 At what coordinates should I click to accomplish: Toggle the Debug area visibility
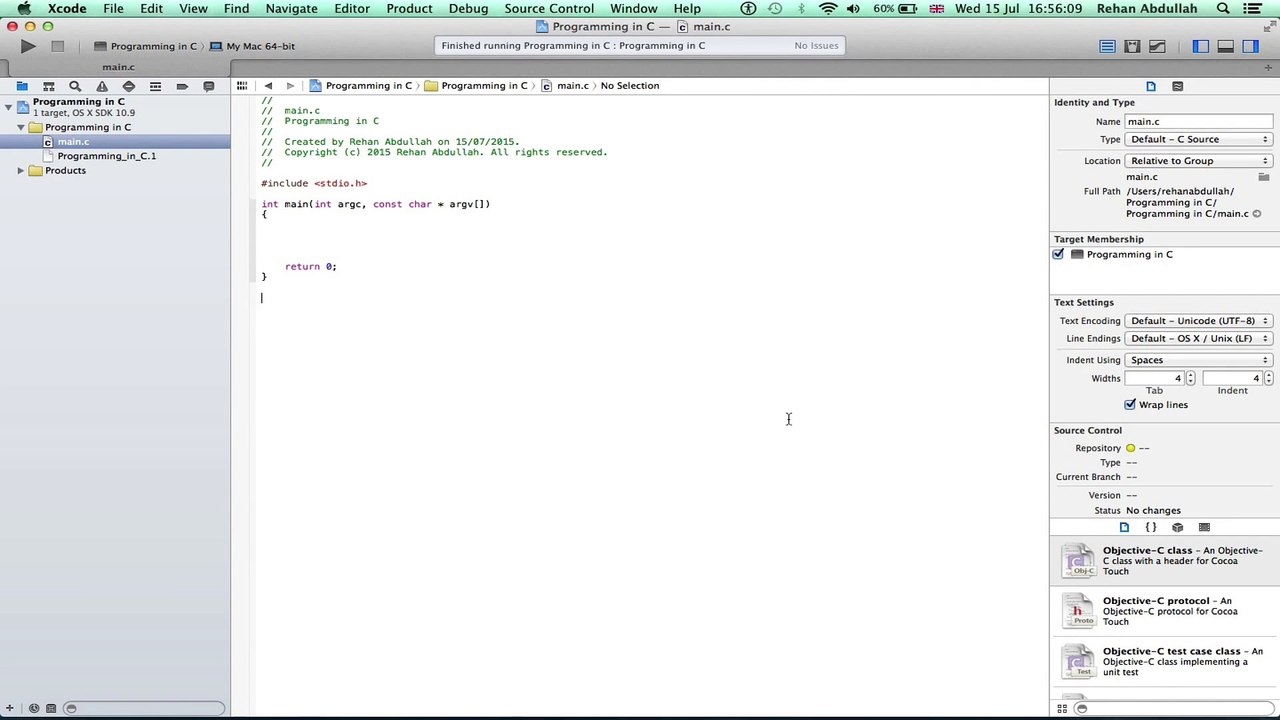point(1225,46)
